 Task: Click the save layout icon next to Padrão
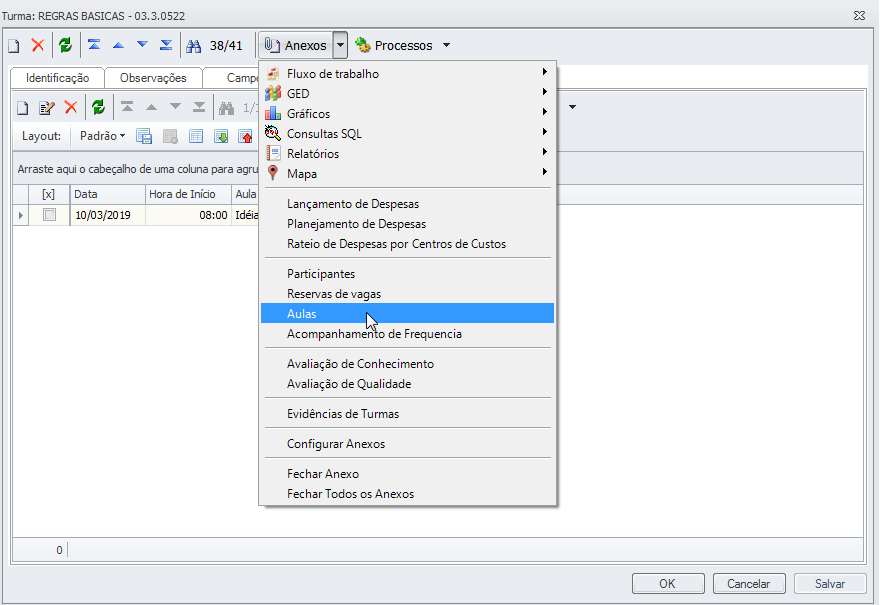tap(144, 136)
